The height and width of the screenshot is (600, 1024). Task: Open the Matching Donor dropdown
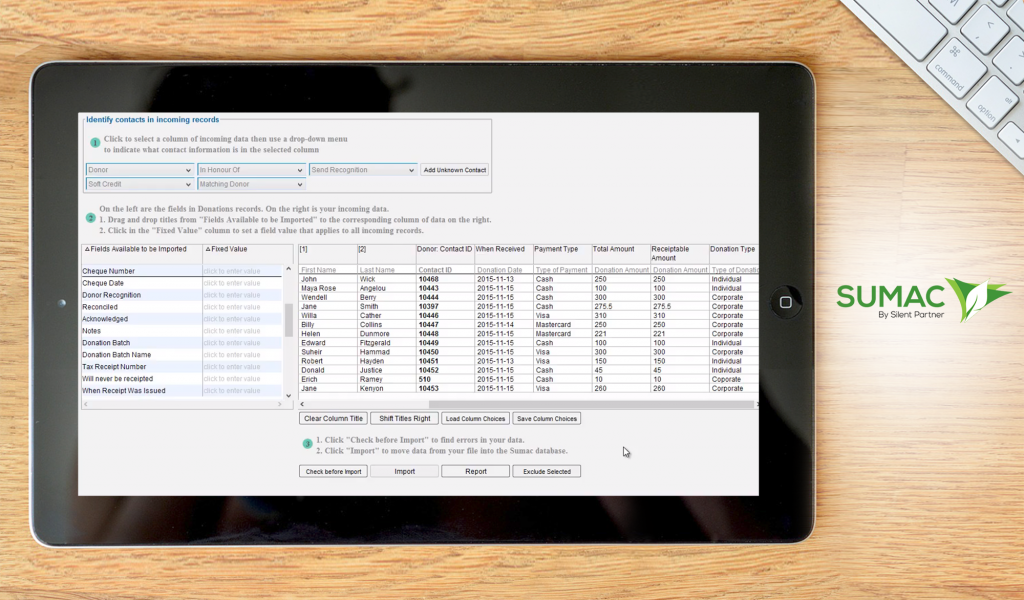pos(251,184)
